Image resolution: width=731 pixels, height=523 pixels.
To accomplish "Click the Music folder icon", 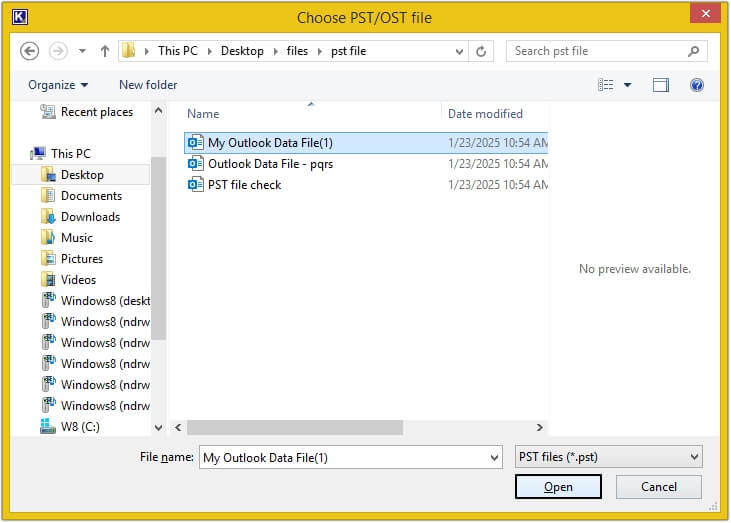I will [x=48, y=237].
